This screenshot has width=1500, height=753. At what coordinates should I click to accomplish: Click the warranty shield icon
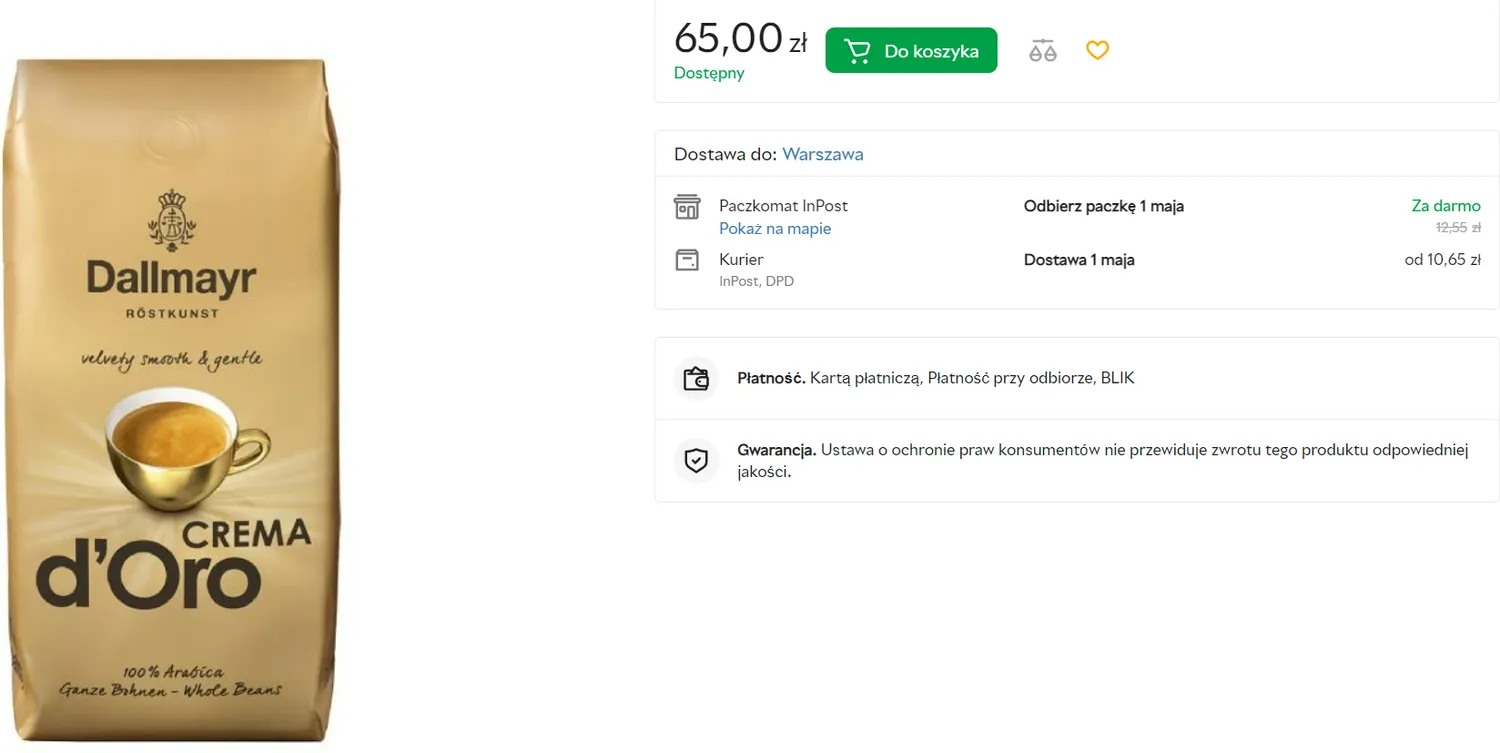tap(696, 461)
